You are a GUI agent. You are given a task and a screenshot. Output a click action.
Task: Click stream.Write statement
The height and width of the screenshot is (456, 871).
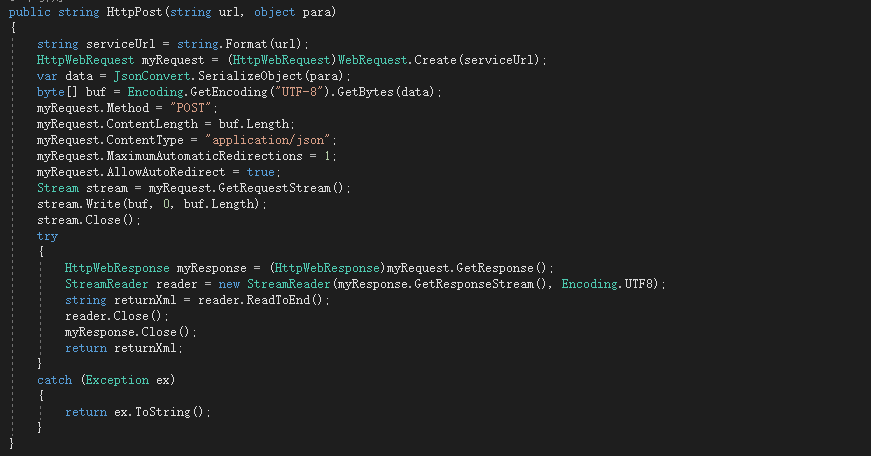coord(152,204)
